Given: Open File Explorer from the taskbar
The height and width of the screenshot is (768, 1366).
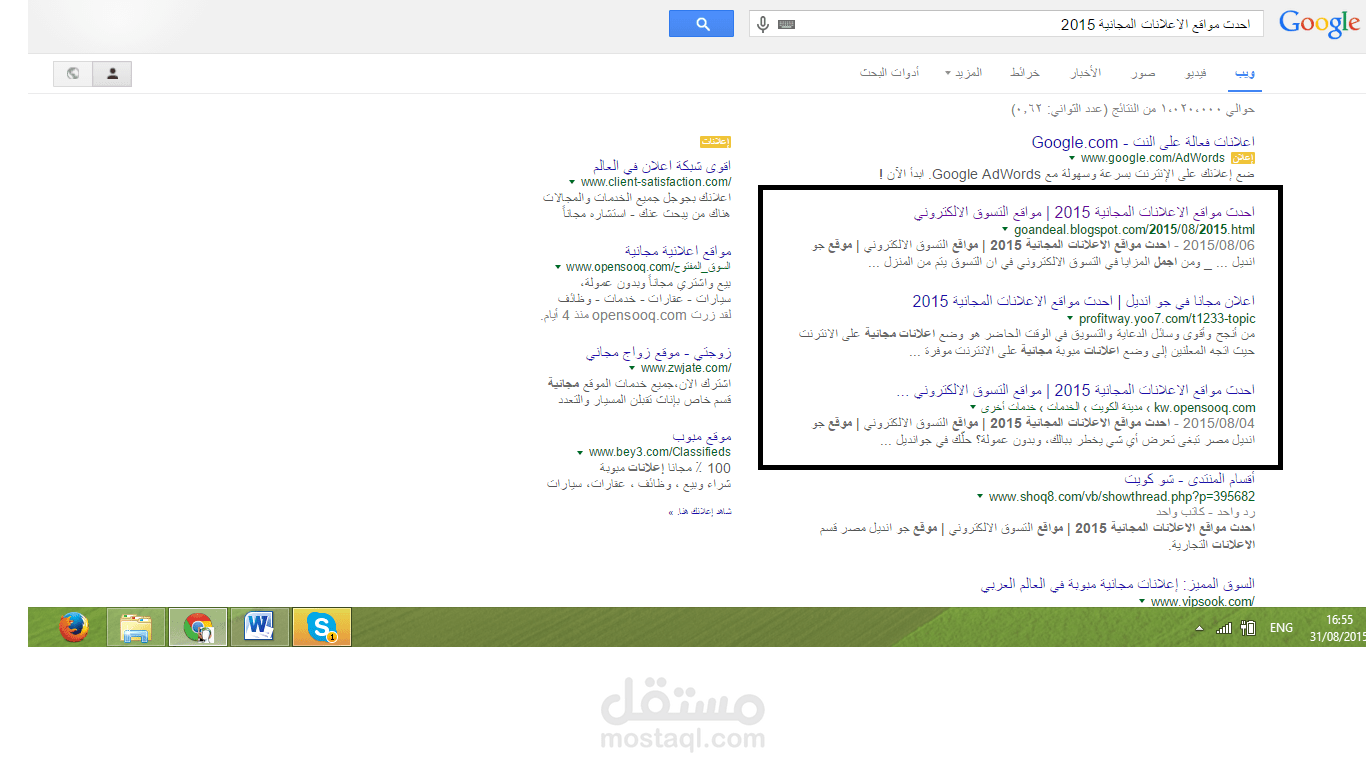Looking at the screenshot, I should [x=135, y=627].
